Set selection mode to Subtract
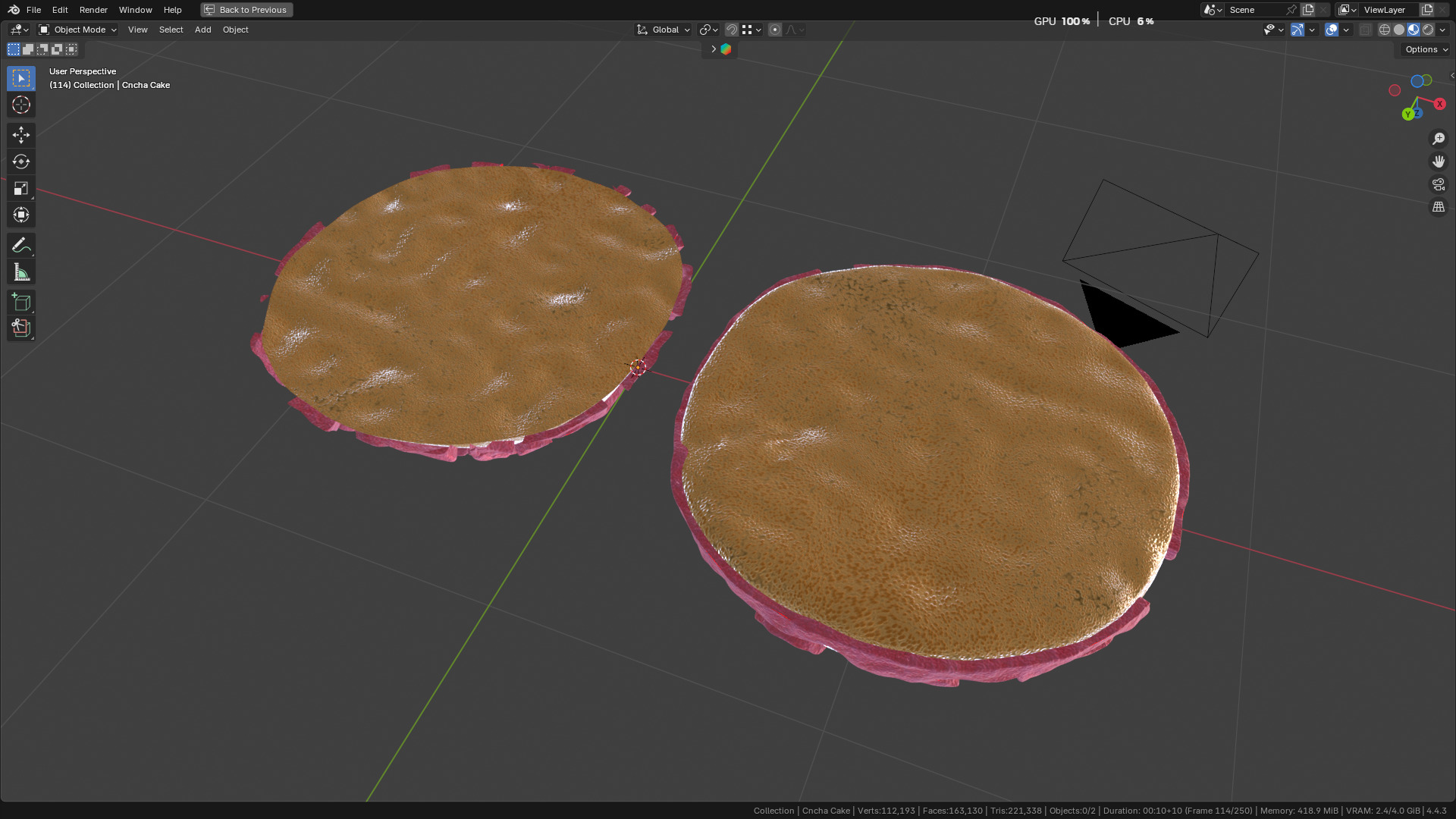The width and height of the screenshot is (1456, 819). tap(42, 49)
